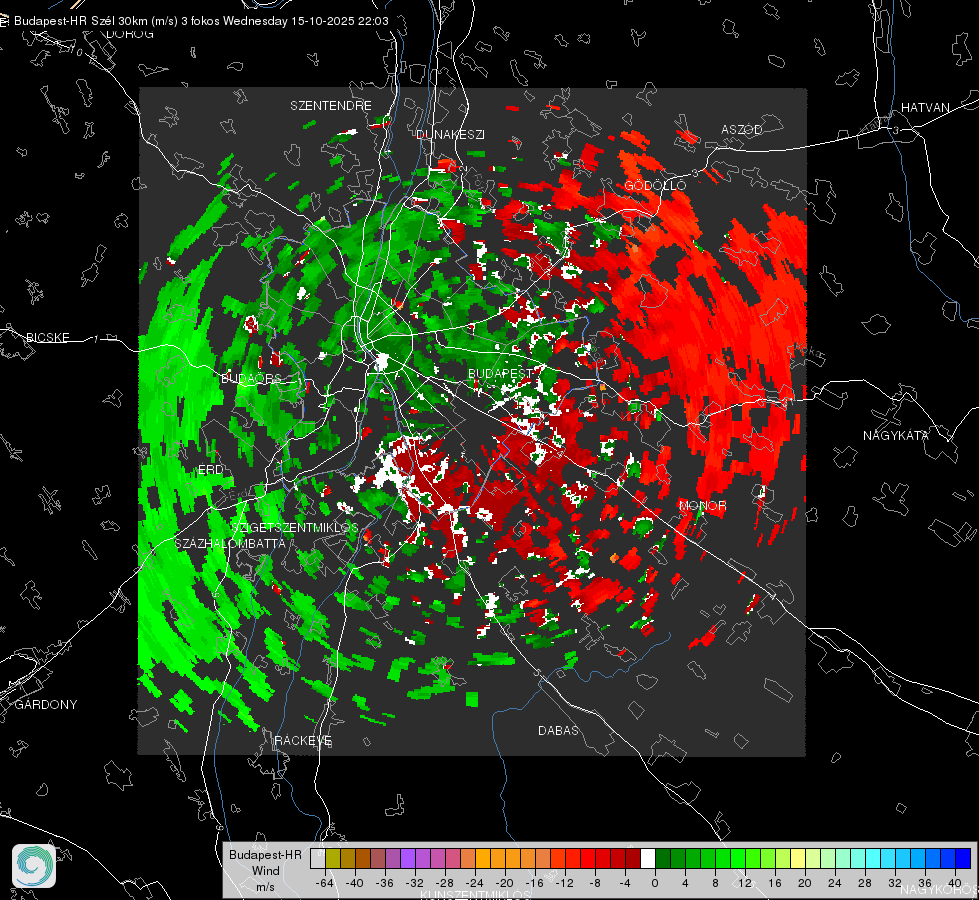Image resolution: width=979 pixels, height=900 pixels.
Task: Select the GÖDÖLLŐ label on the map
Action: [655, 185]
